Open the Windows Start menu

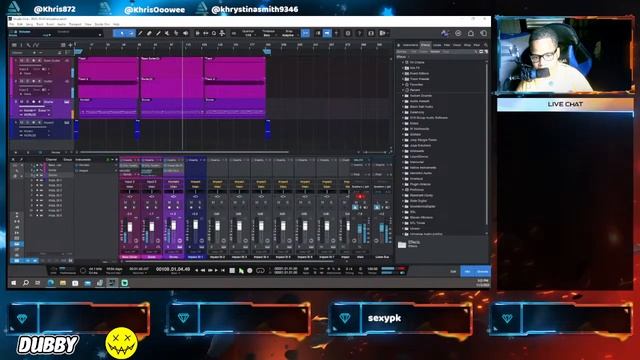pyautogui.click(x=13, y=283)
